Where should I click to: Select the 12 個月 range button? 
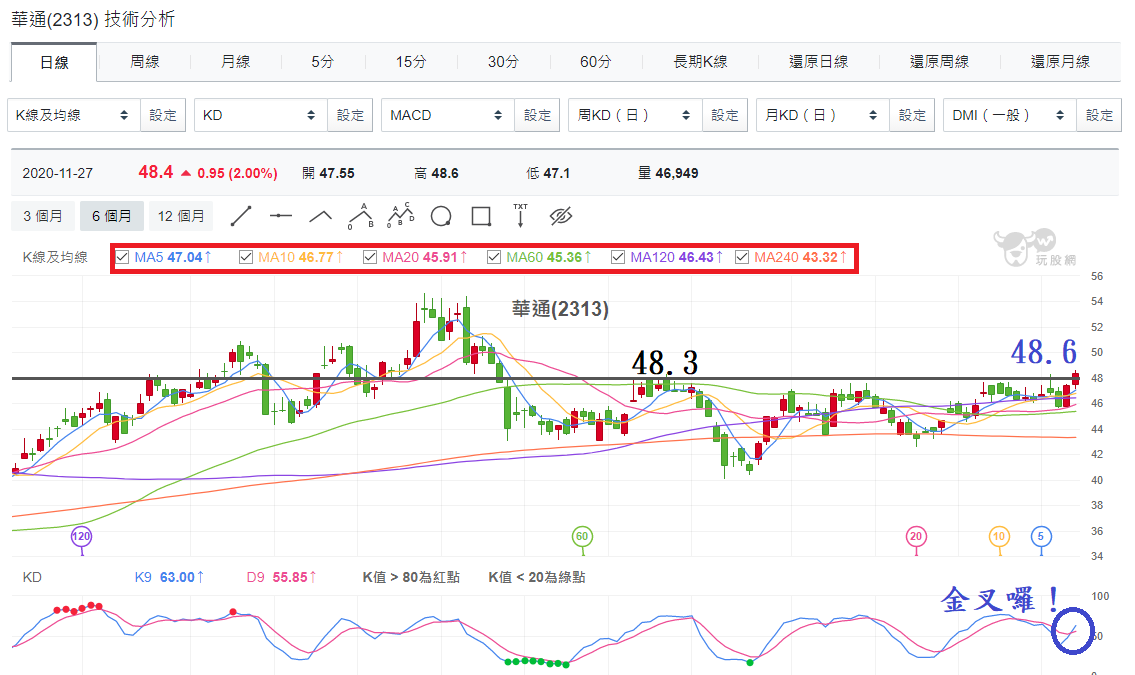181,216
